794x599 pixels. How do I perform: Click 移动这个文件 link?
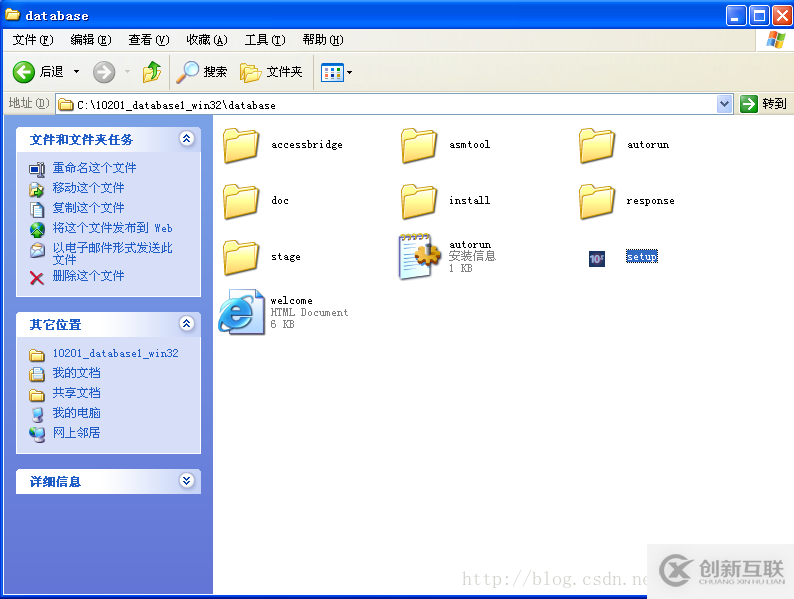[x=89, y=188]
